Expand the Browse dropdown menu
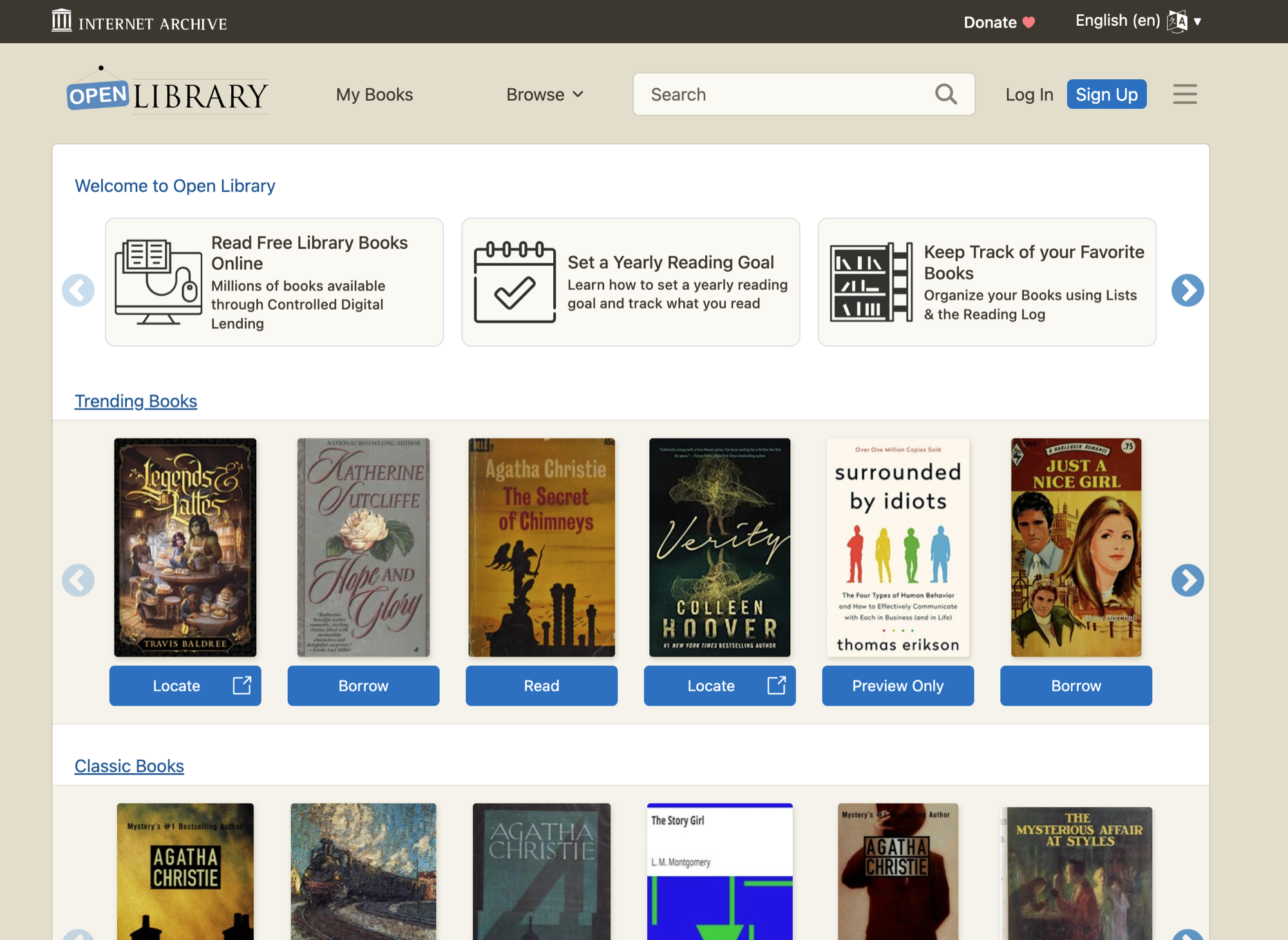The image size is (1288, 940). coord(545,95)
